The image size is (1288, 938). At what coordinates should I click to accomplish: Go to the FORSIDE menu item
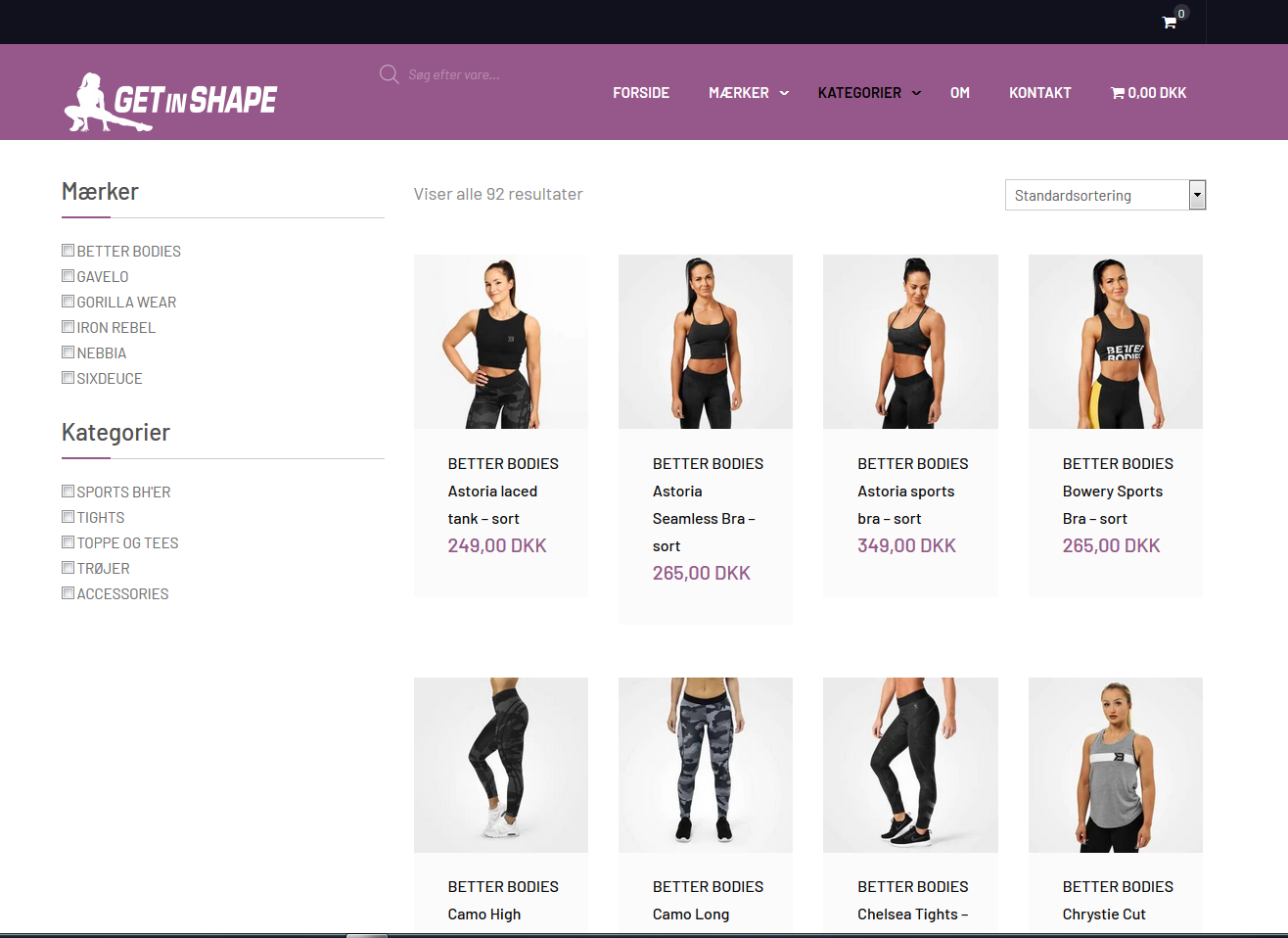[x=641, y=93]
